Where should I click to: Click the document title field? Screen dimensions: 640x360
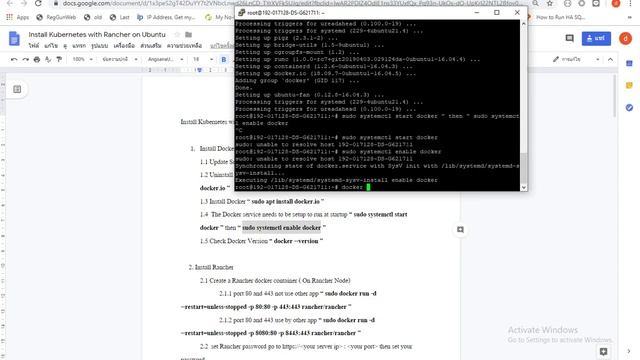(97, 35)
